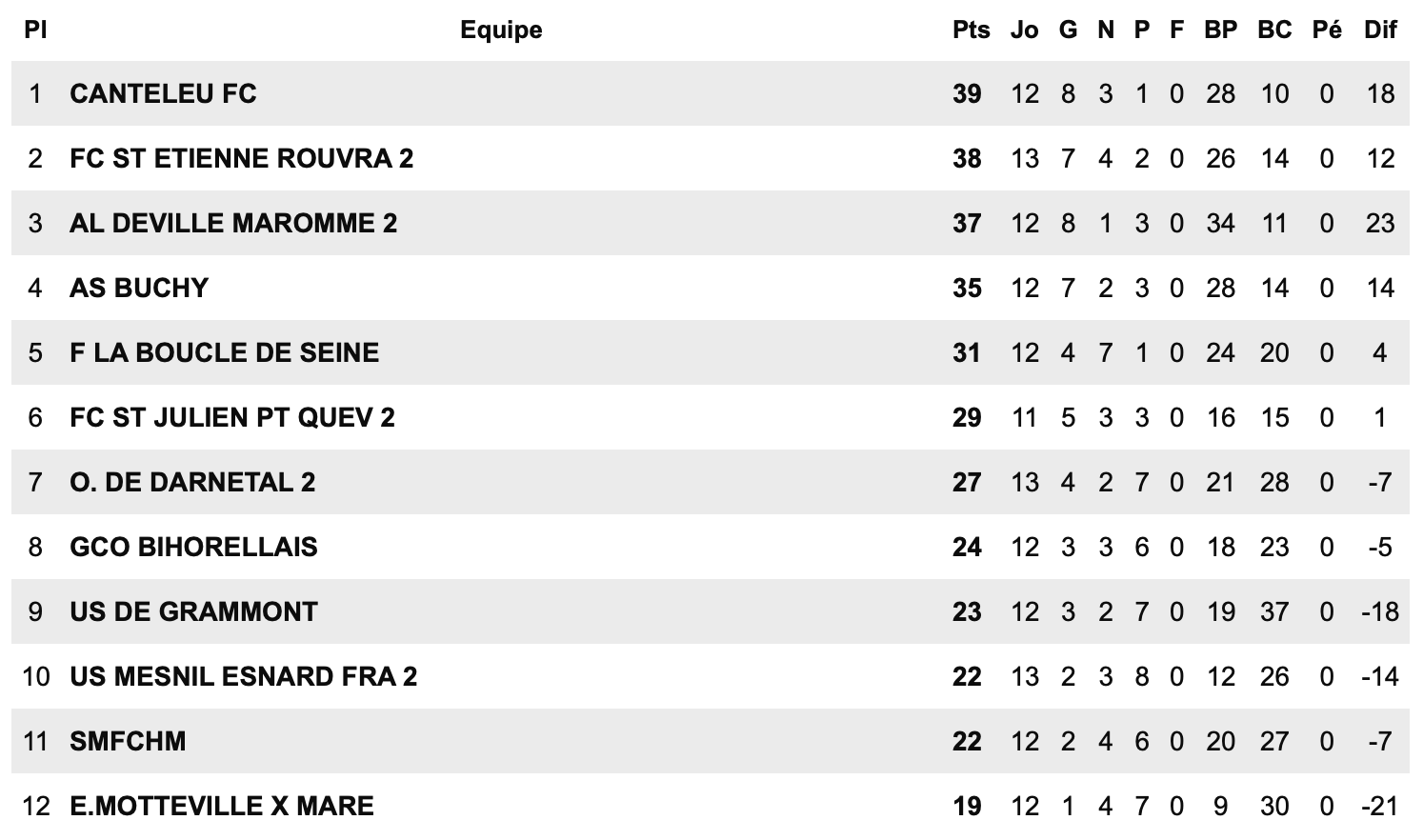Click the BP column header
The width and height of the screenshot is (1423, 840).
pos(1220,30)
